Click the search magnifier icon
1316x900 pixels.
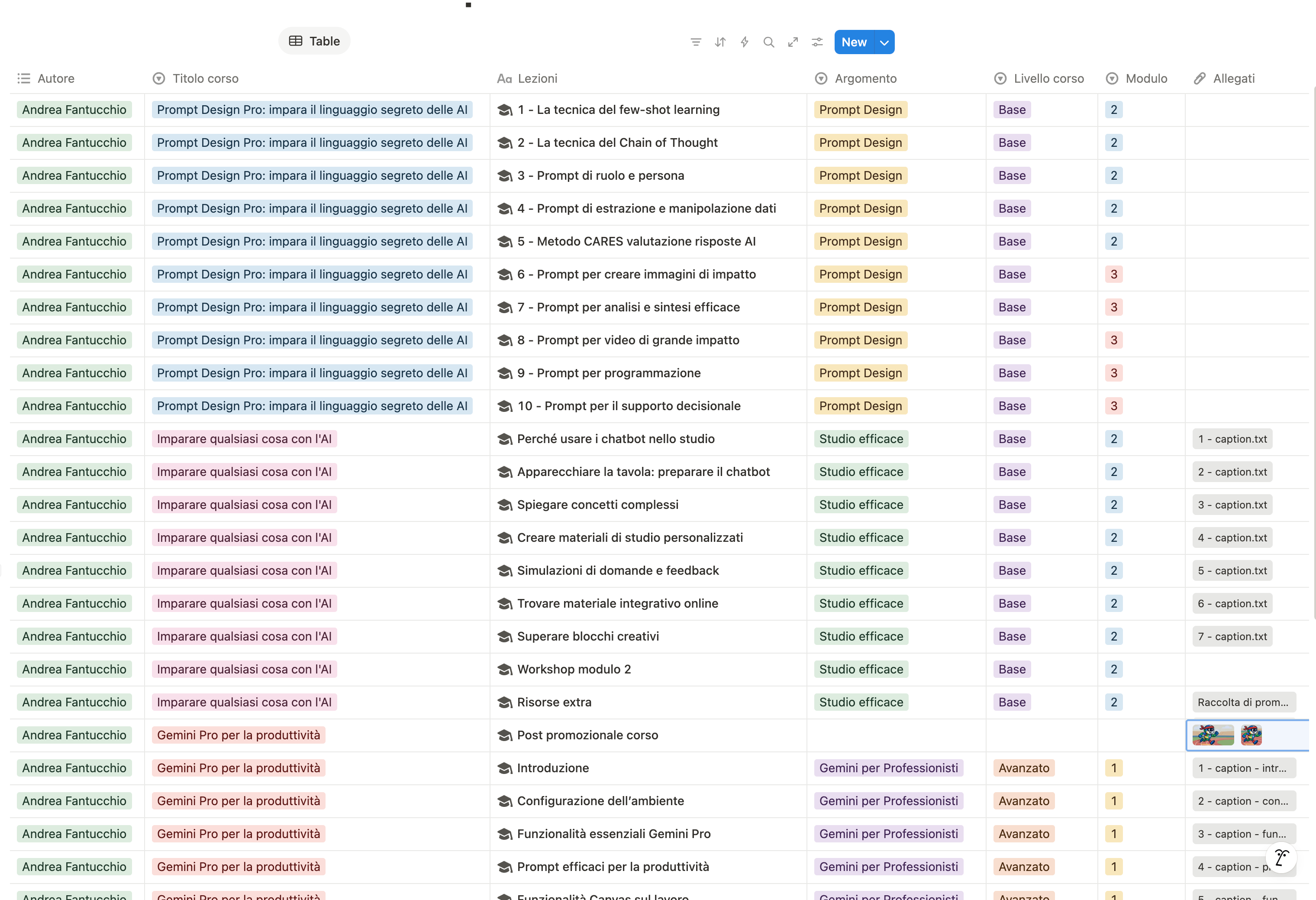pos(768,42)
